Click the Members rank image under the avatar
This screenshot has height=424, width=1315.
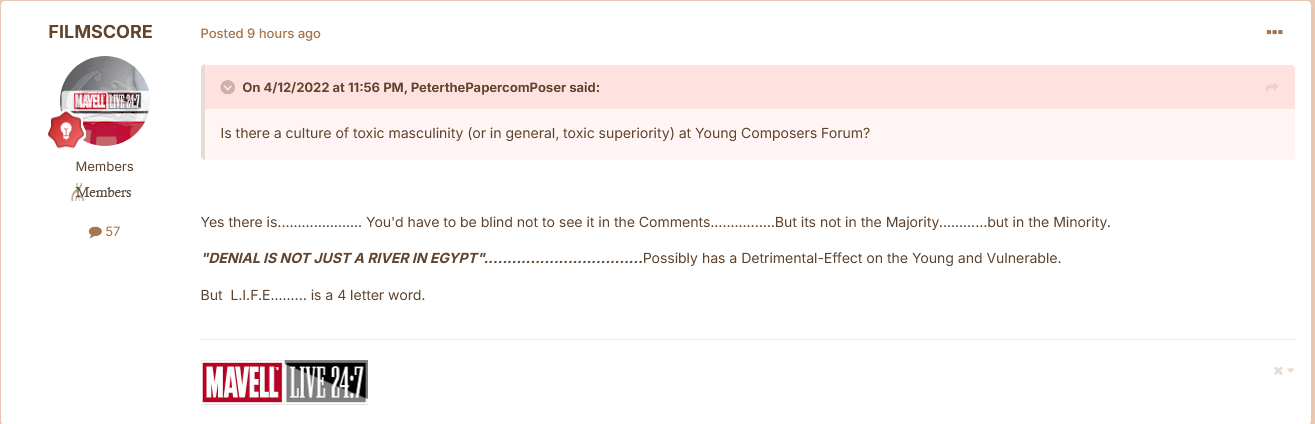coord(104,192)
